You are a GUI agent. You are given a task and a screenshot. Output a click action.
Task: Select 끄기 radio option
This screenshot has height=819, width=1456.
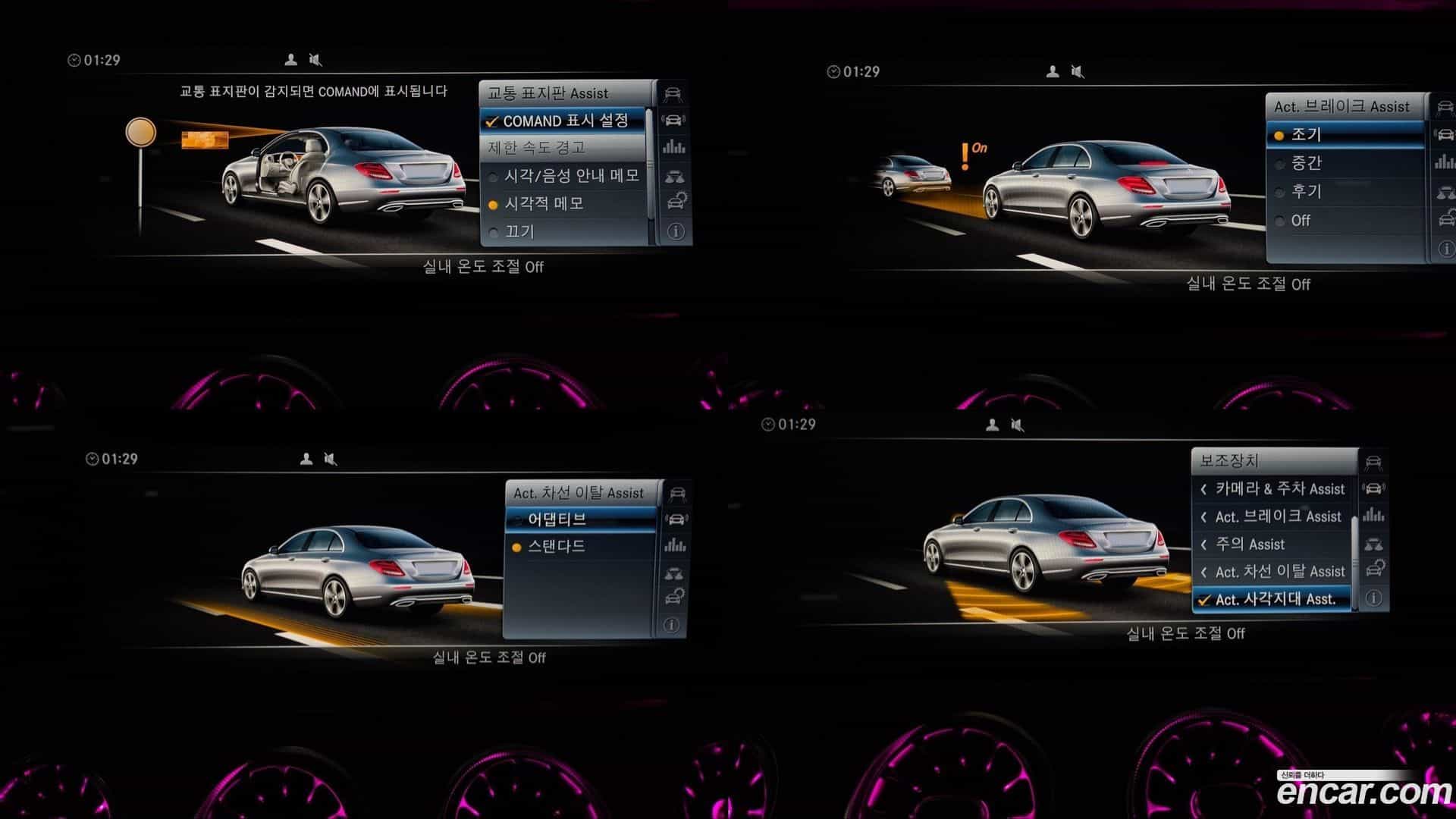[x=565, y=232]
